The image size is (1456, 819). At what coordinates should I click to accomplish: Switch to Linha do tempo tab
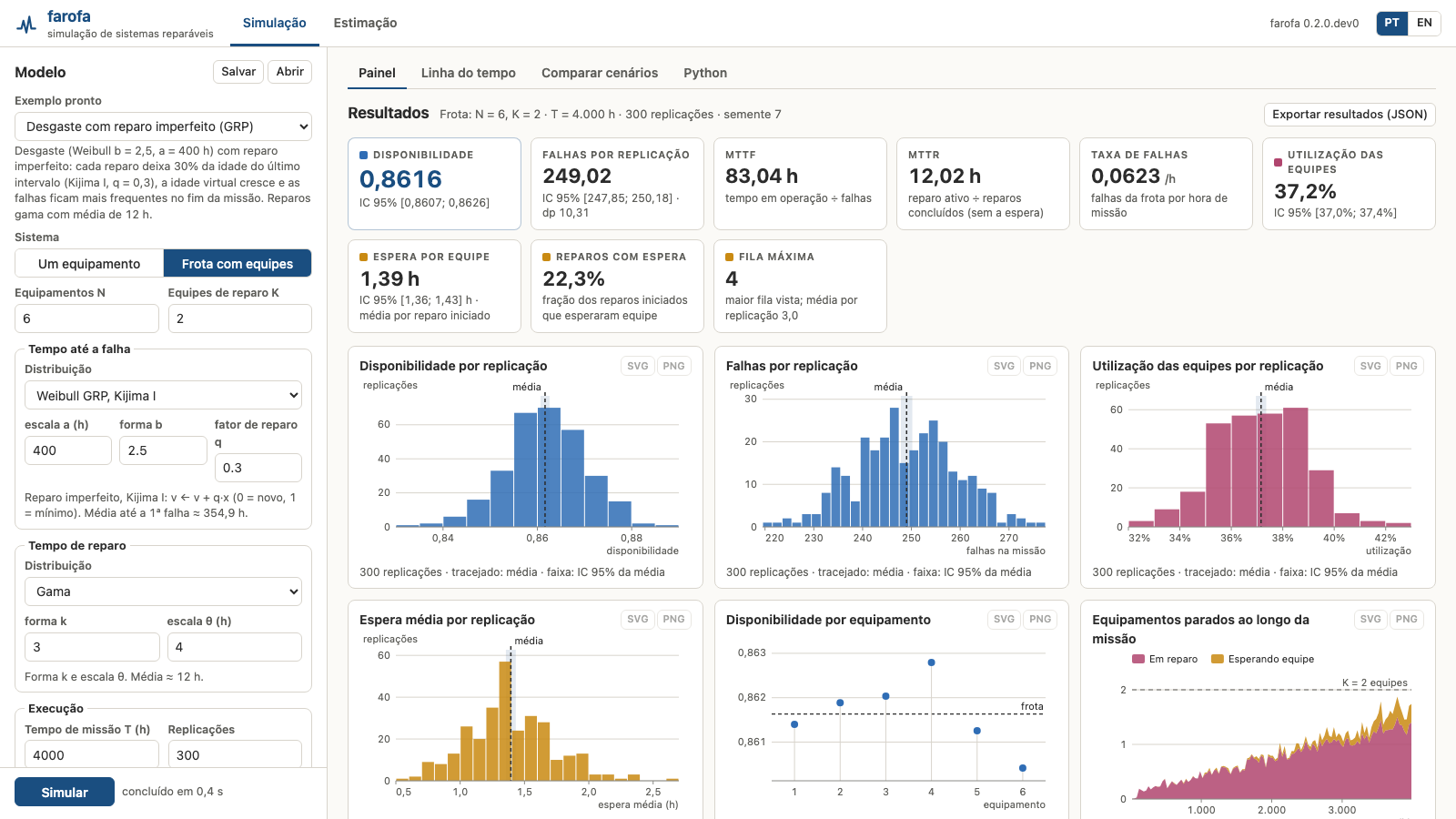(469, 73)
